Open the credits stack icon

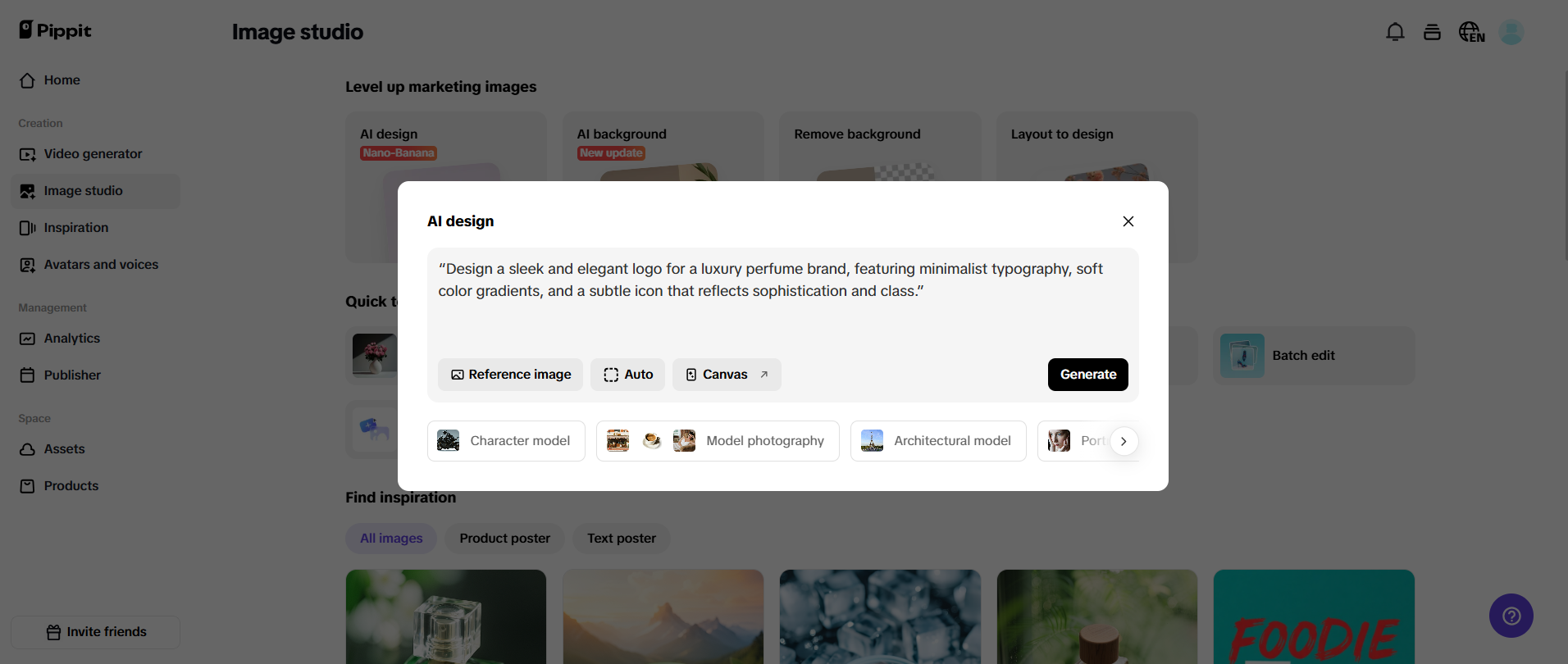coord(1432,32)
